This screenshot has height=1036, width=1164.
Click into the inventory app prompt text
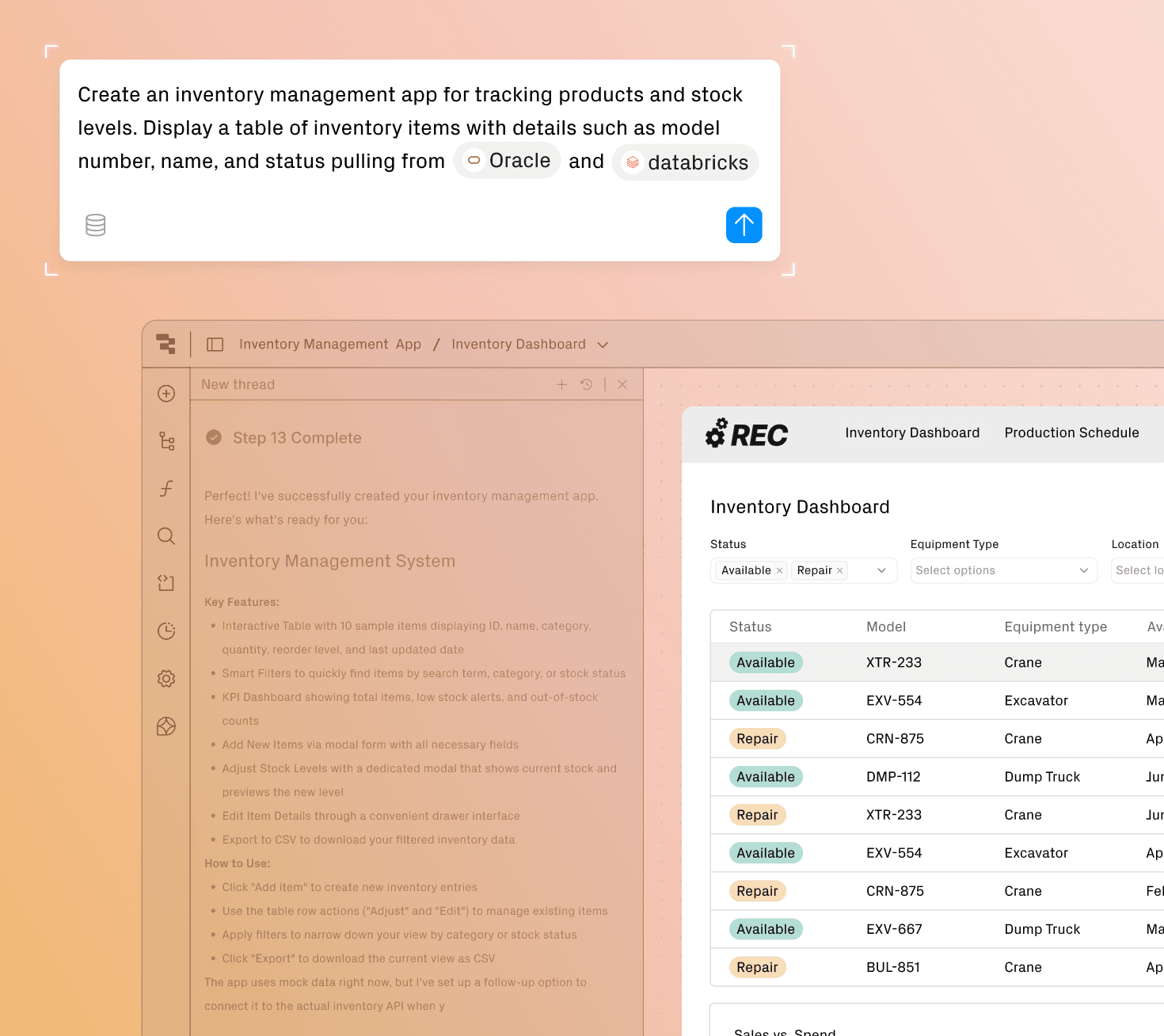pos(410,128)
